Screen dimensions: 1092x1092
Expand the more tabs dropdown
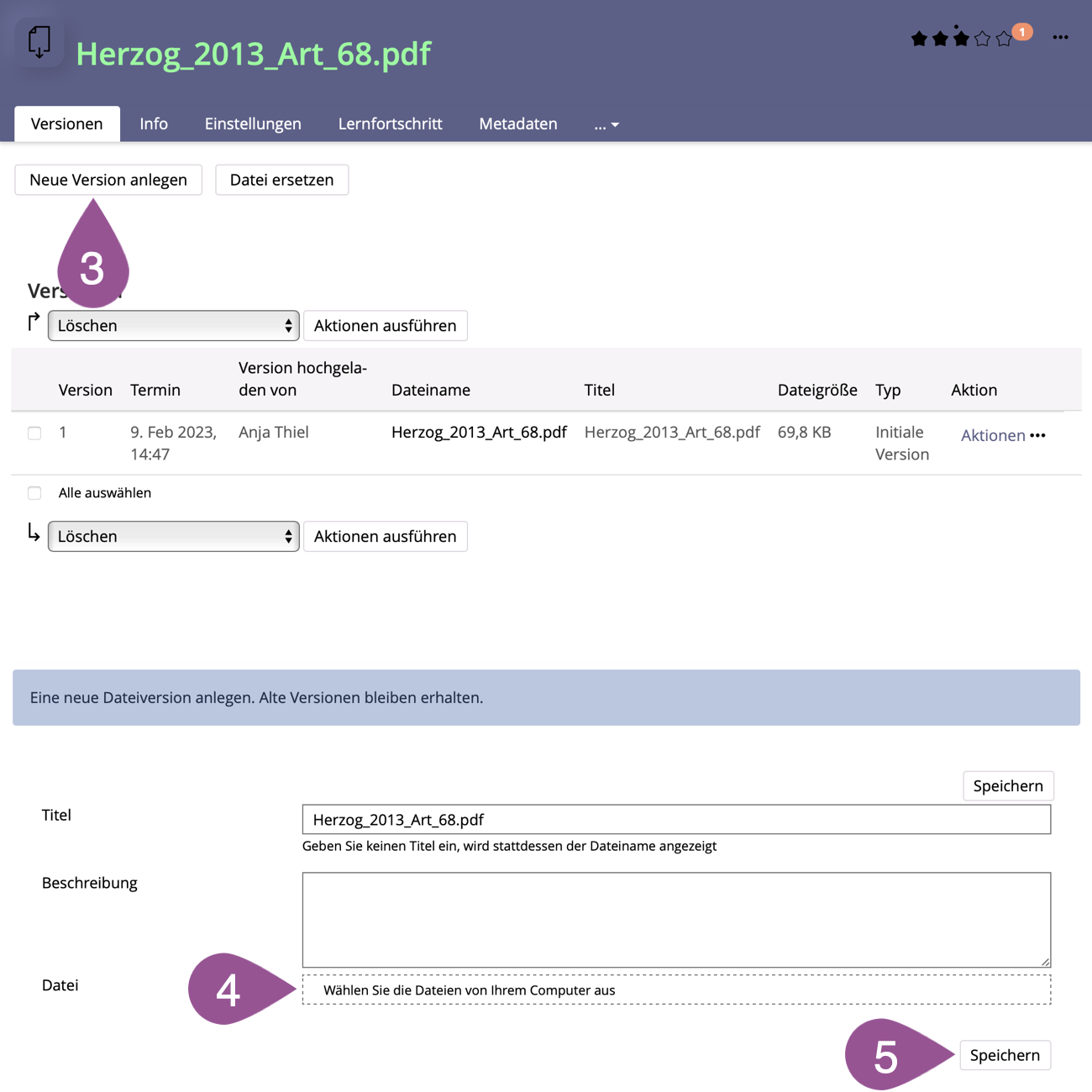(x=606, y=124)
